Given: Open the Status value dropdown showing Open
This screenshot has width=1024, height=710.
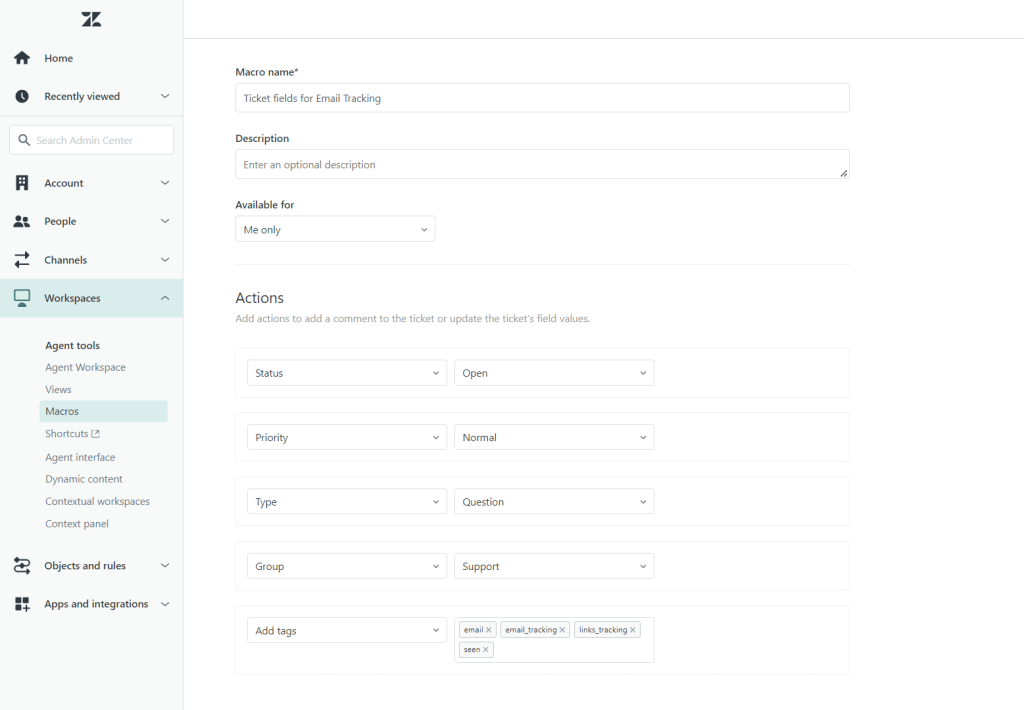Looking at the screenshot, I should tap(553, 372).
